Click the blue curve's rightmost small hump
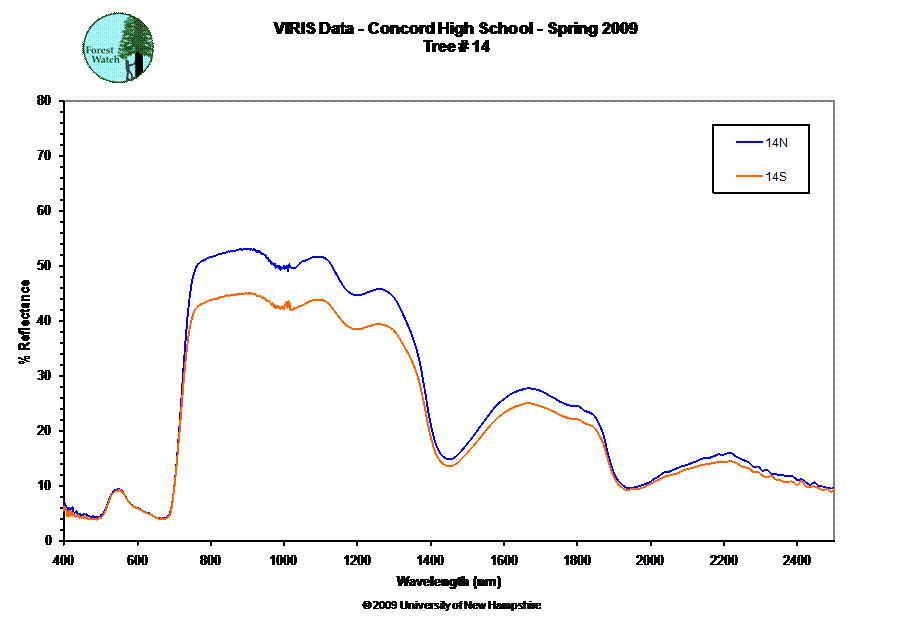 [730, 453]
